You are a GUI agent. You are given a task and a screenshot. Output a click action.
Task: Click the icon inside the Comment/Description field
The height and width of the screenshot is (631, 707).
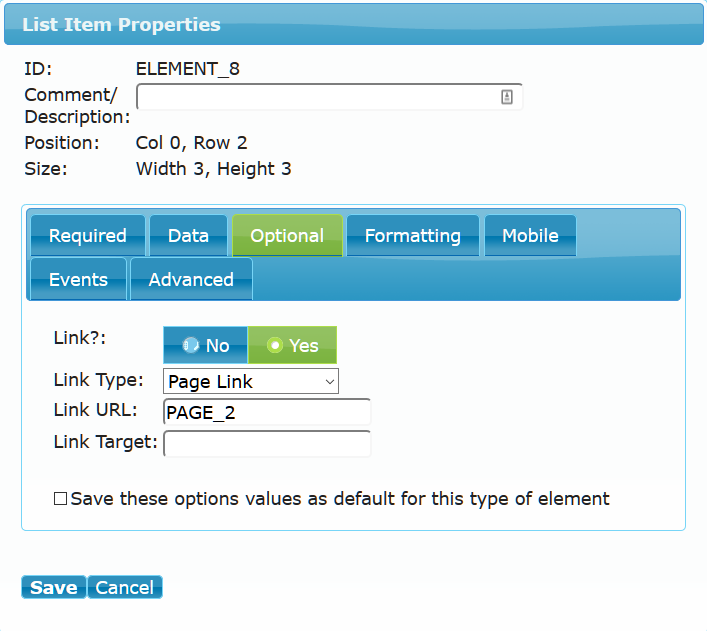(x=506, y=97)
